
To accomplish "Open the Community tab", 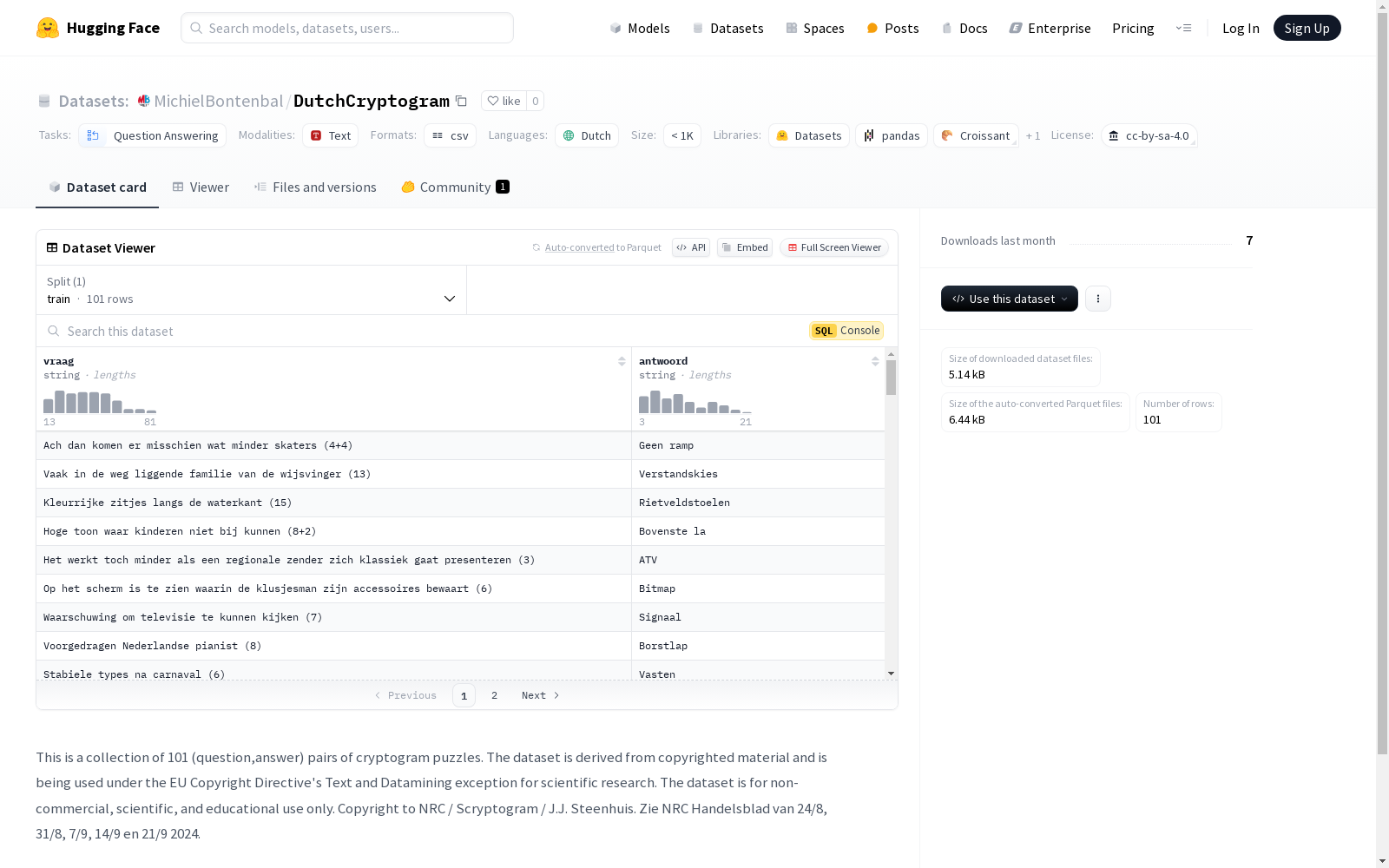I will coord(455,187).
